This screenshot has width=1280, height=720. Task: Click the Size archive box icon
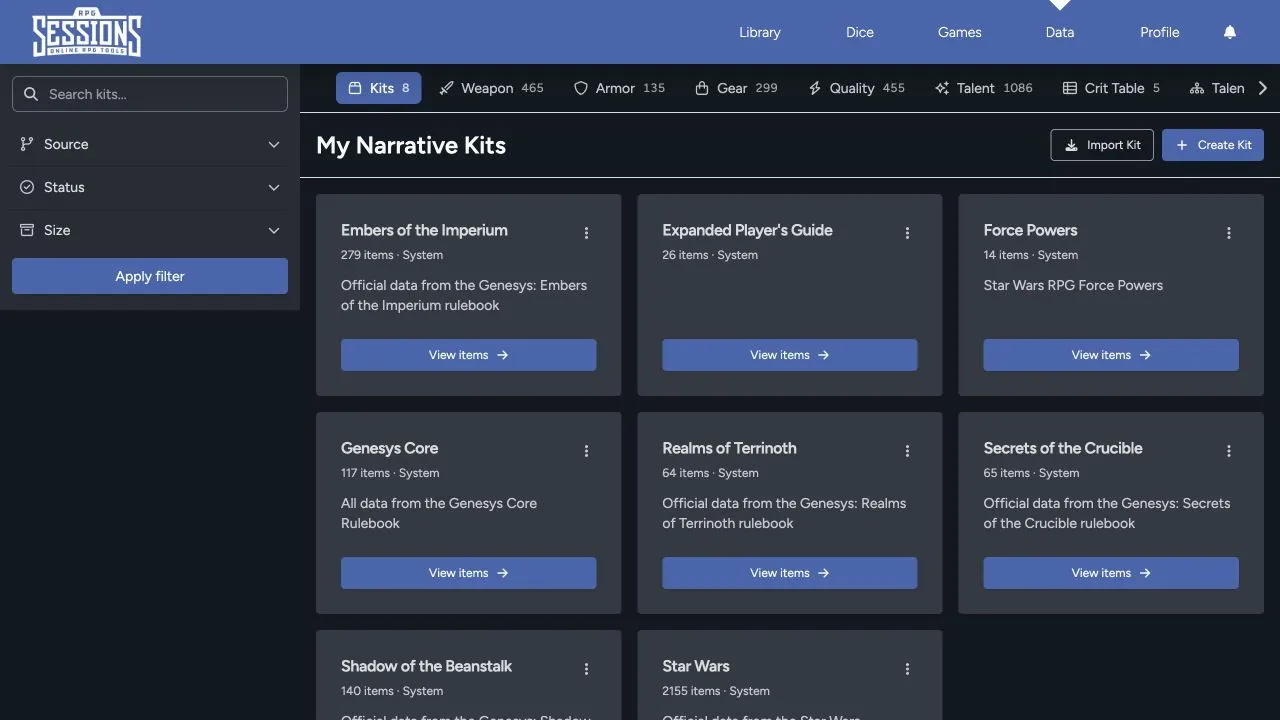point(27,230)
